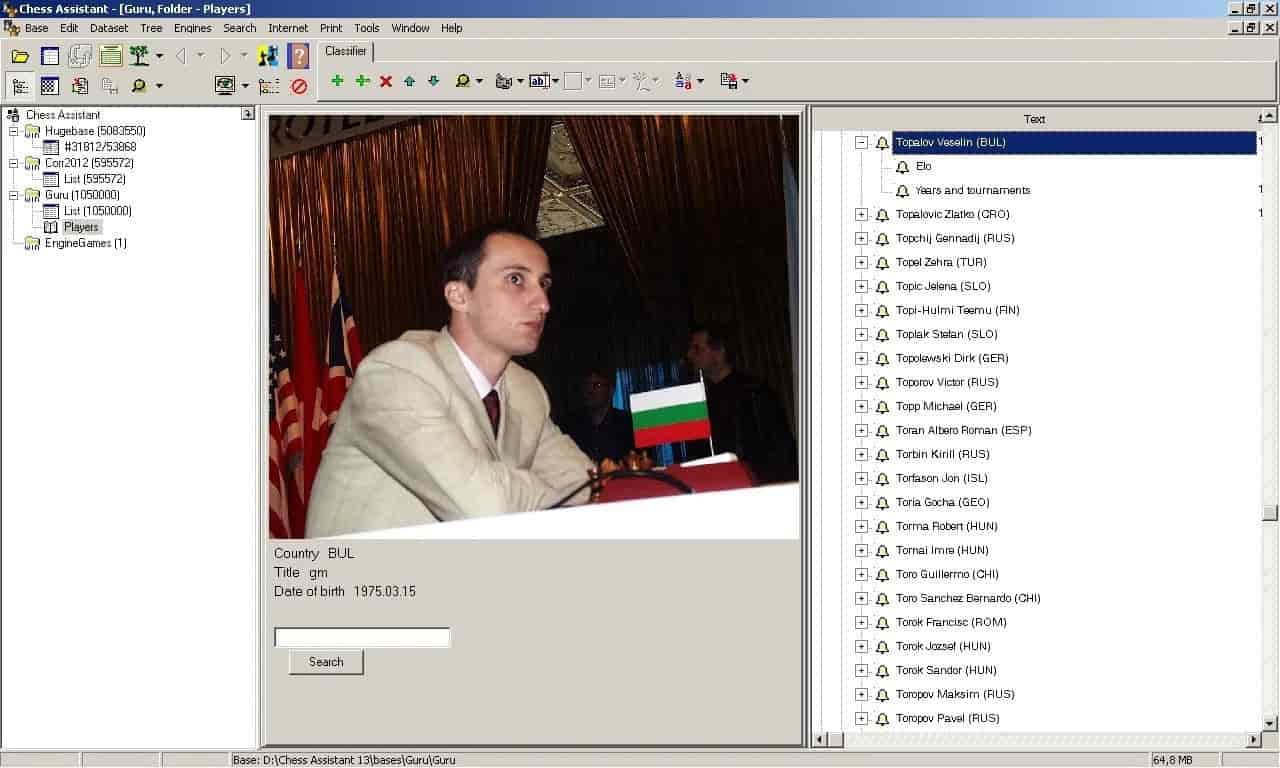Screen dimensions: 1280x768
Task: Click the red delete X classifier icon
Action: point(386,81)
